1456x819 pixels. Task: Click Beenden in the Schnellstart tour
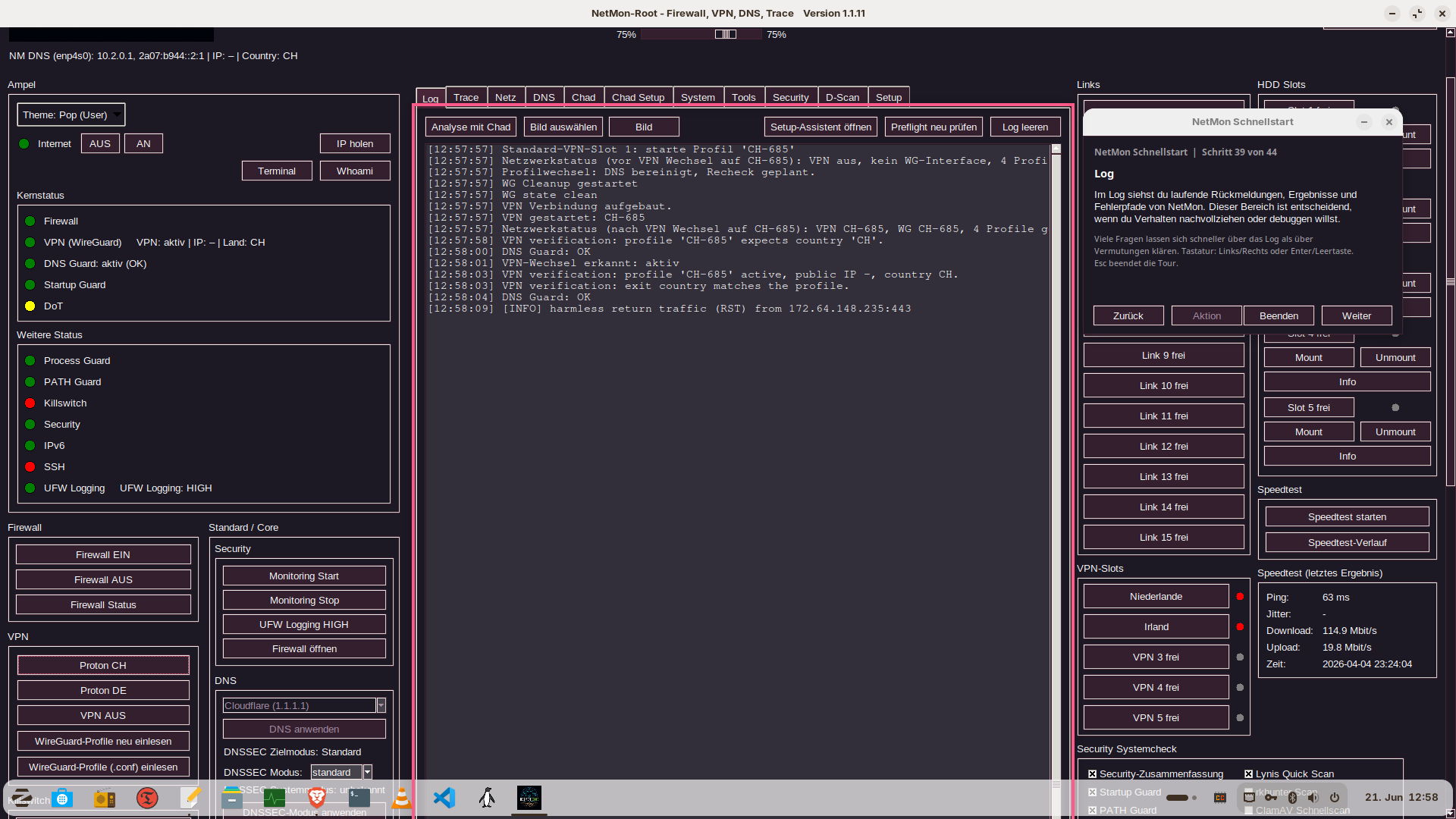pyautogui.click(x=1279, y=316)
